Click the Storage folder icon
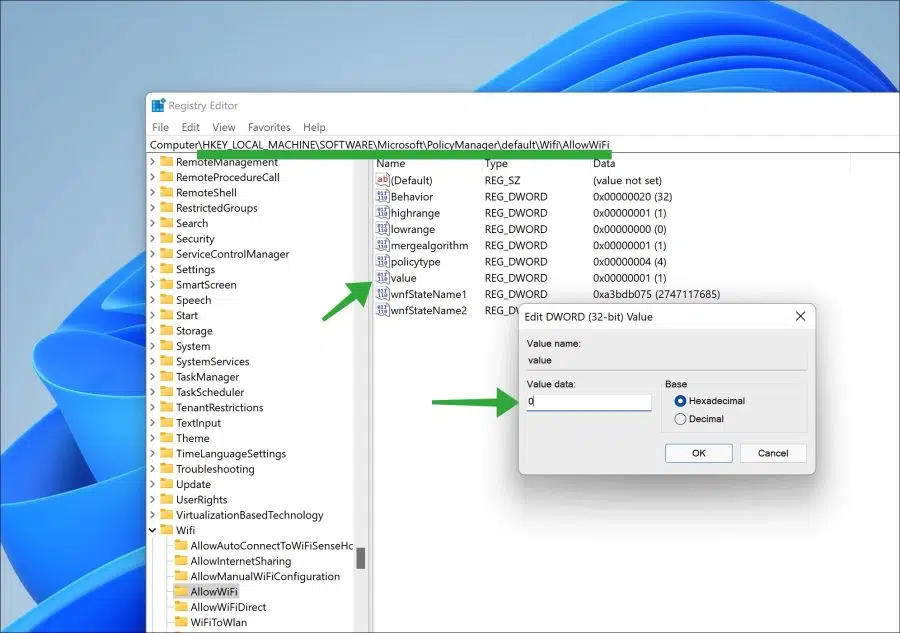 166,330
